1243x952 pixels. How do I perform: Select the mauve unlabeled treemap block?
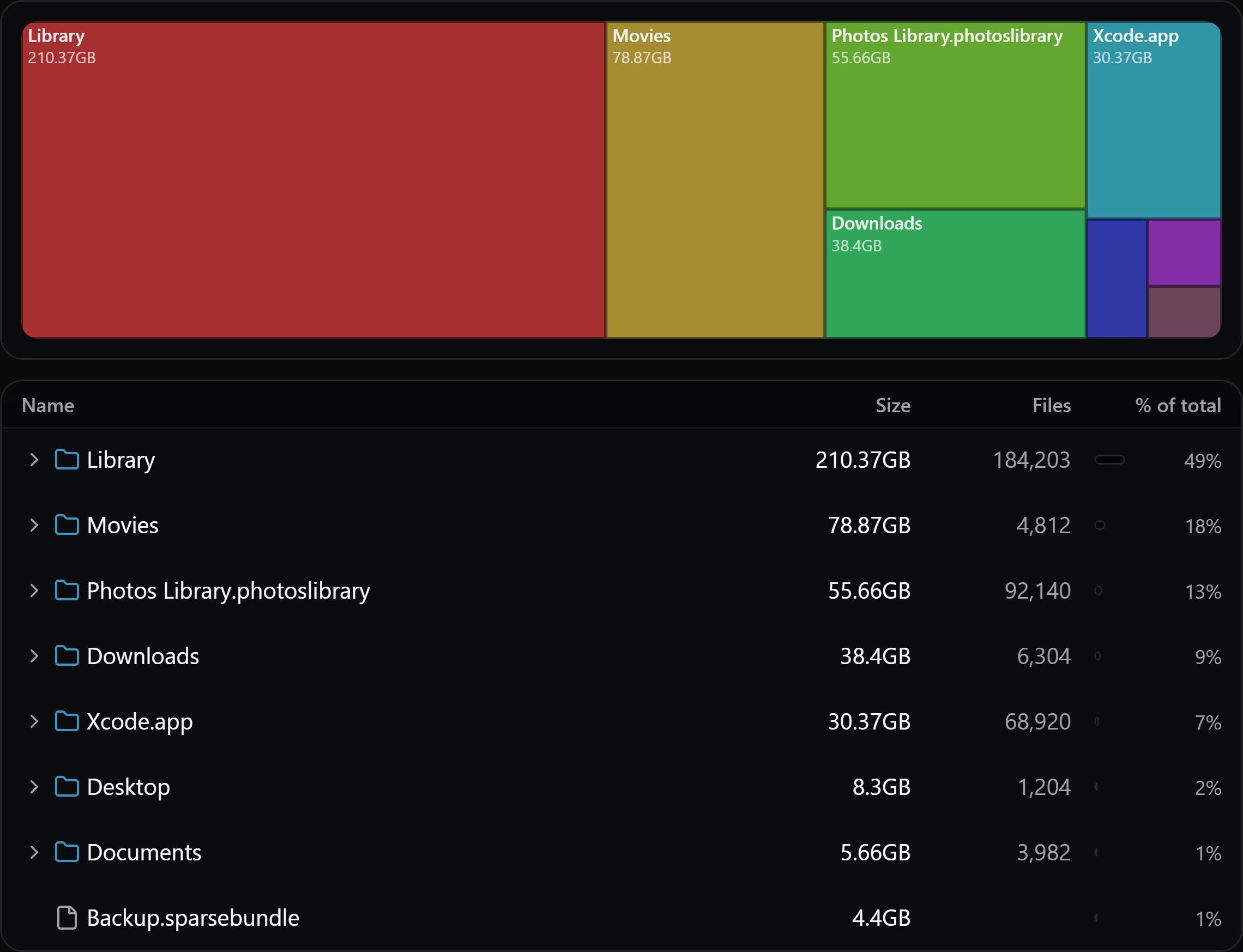pos(1185,313)
